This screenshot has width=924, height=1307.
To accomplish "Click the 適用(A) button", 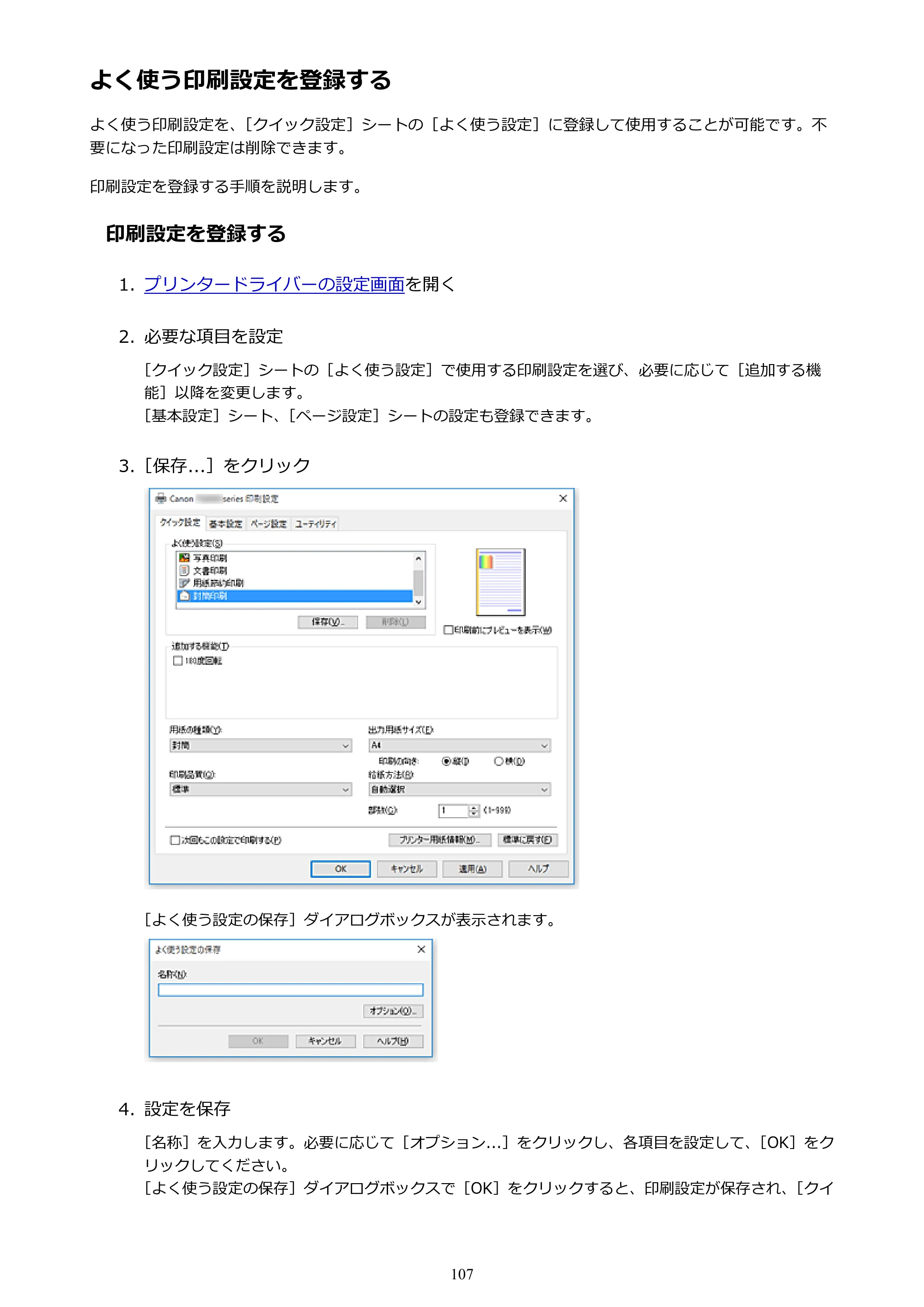I will click(x=473, y=869).
